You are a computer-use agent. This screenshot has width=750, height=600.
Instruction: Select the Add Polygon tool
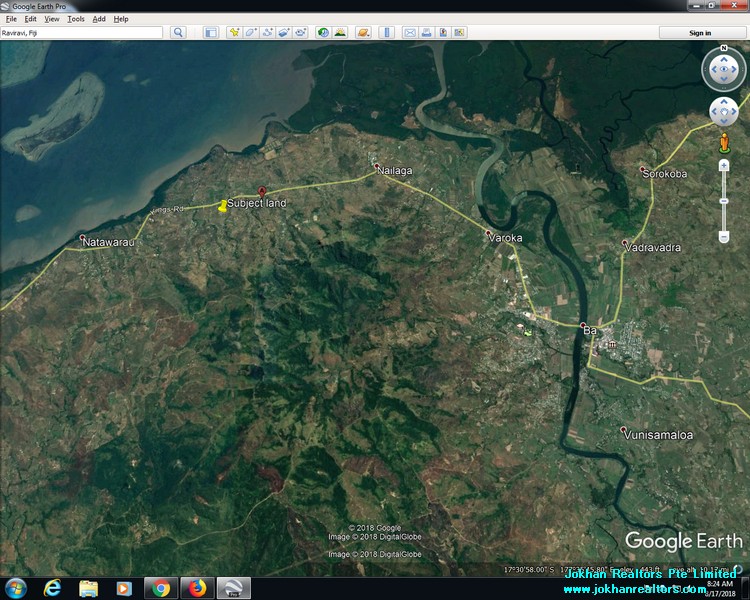251,33
